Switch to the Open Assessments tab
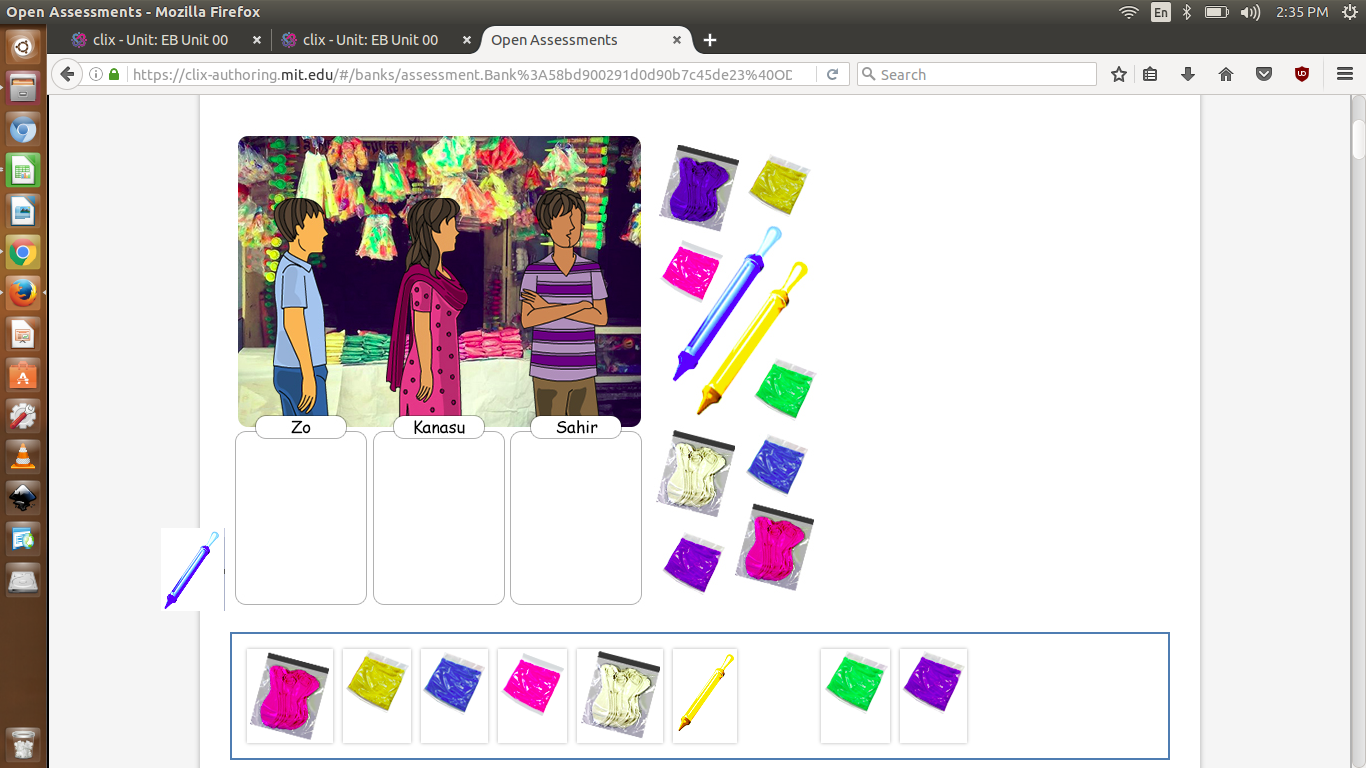This screenshot has width=1366, height=768. (x=555, y=40)
